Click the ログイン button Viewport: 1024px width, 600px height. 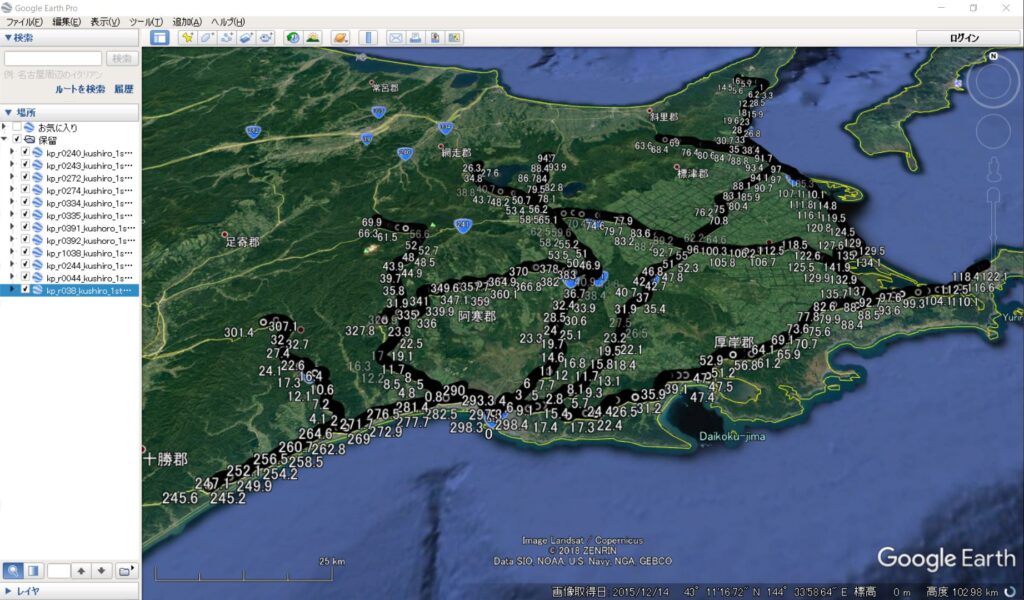[x=964, y=38]
